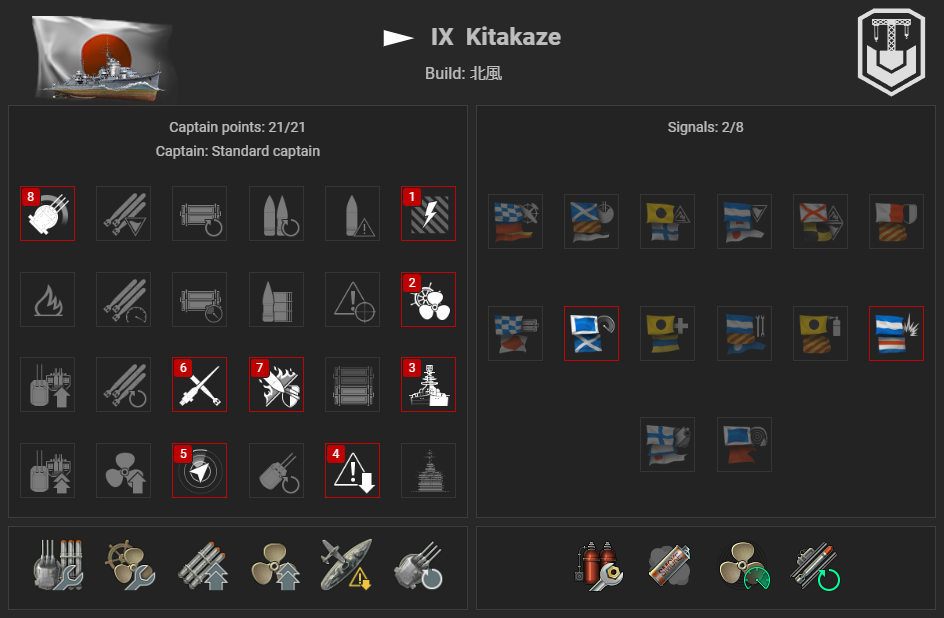Click the shield logo at top right
Viewport: 944px width, 618px height.
click(891, 52)
